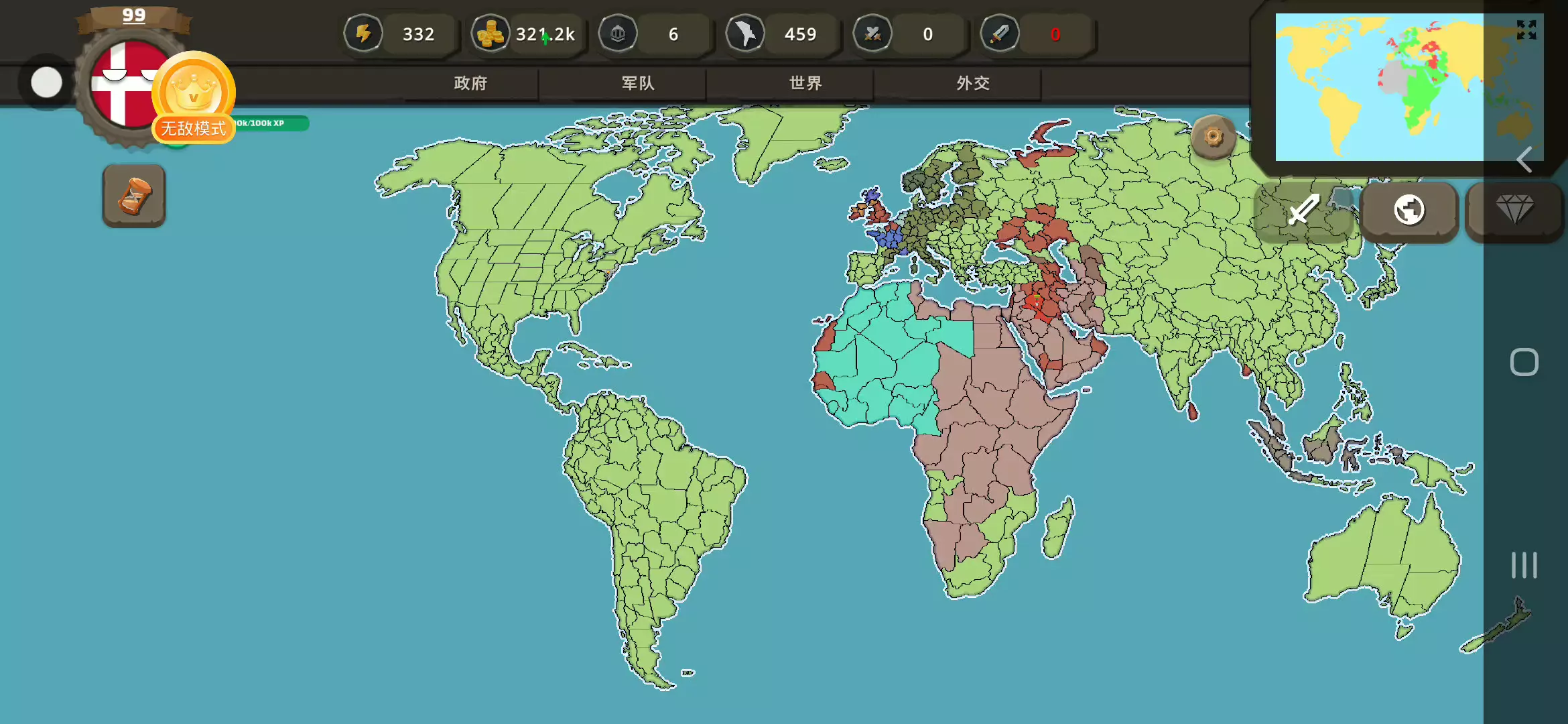Tap the territory map icon showing 459
Viewport: 1568px width, 724px height.
click(744, 34)
